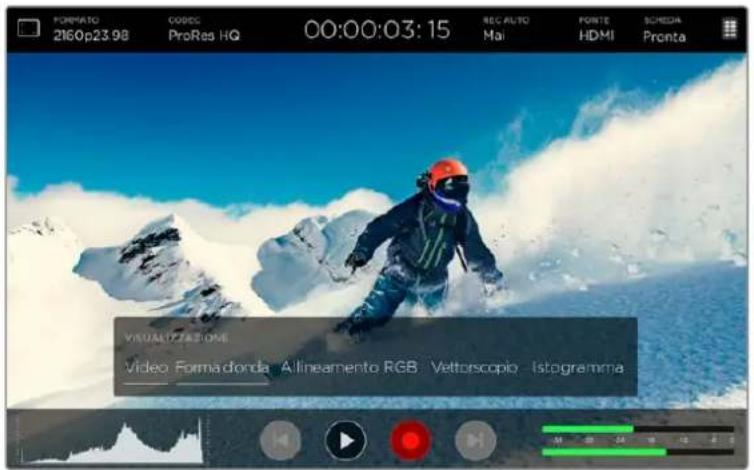The image size is (754, 470).
Task: Start recording with the red record button
Action: point(410,440)
